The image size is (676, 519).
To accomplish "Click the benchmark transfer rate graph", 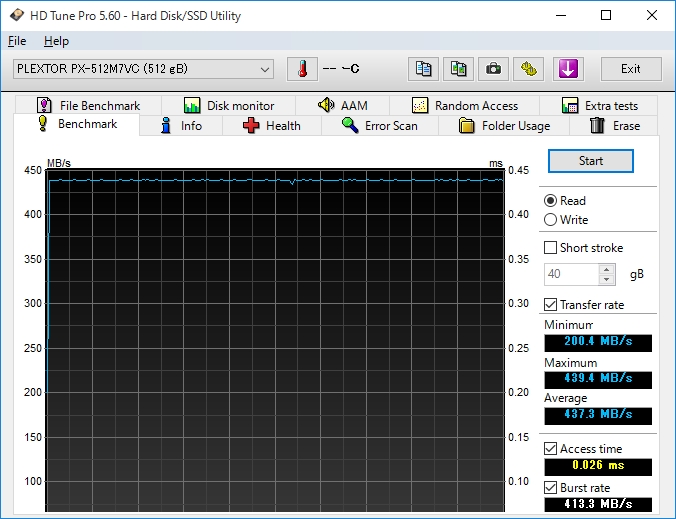I will pyautogui.click(x=275, y=341).
